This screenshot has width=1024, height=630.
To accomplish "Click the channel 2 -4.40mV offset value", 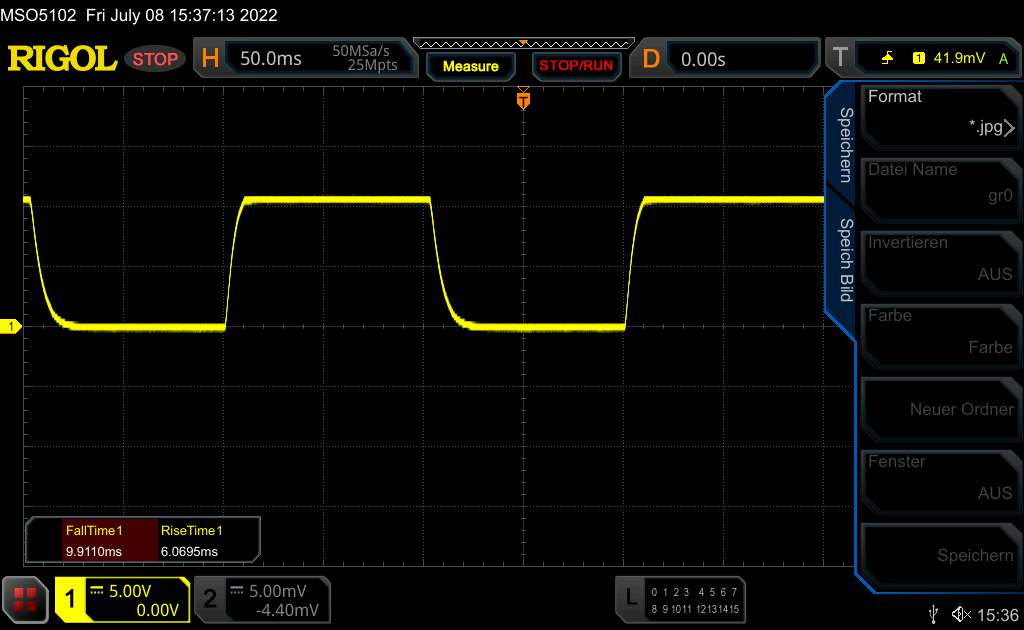I will 287,610.
